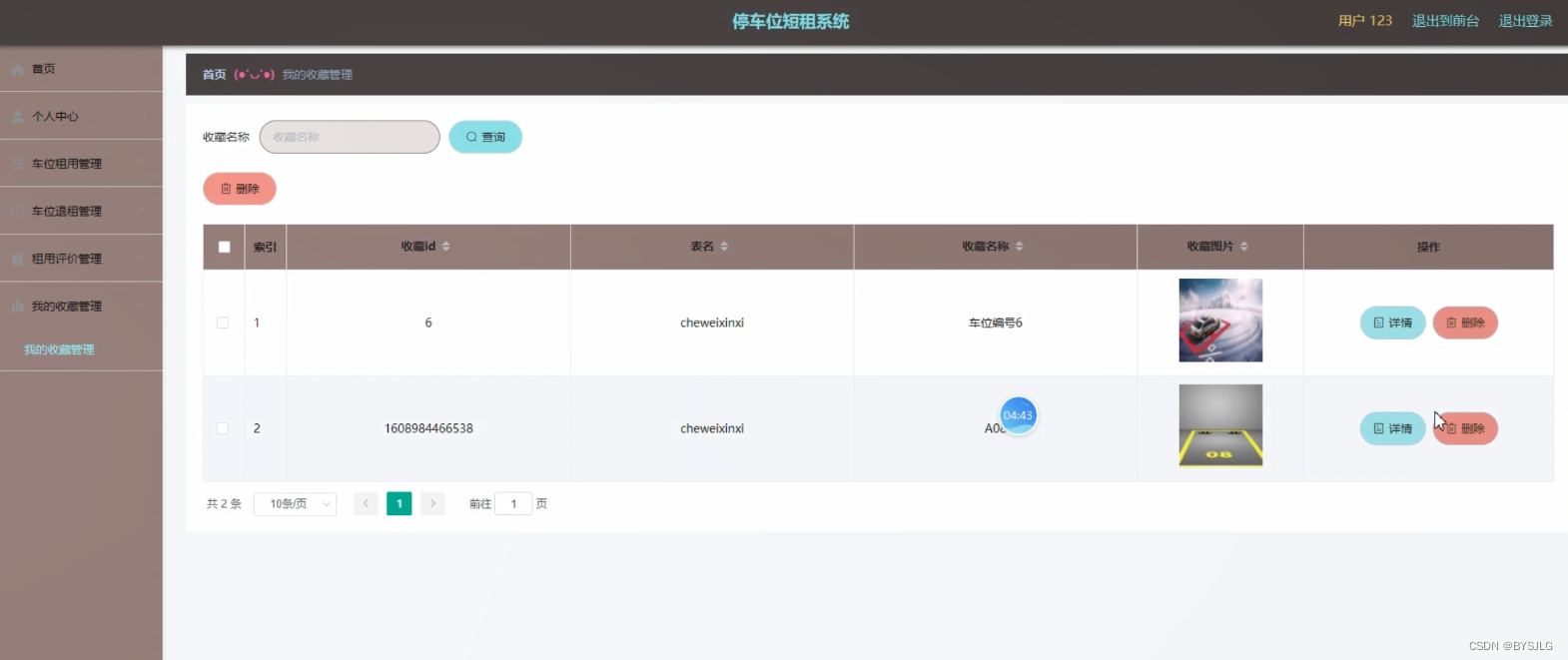Click 退出到前台 in the top bar
This screenshot has width=1568, height=660.
pos(1445,21)
